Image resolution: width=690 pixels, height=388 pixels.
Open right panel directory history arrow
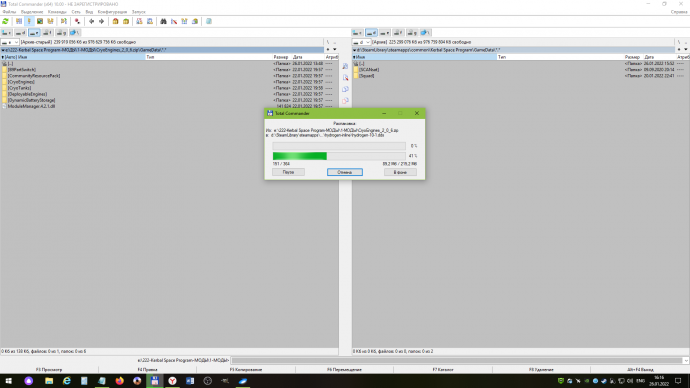[x=686, y=50]
